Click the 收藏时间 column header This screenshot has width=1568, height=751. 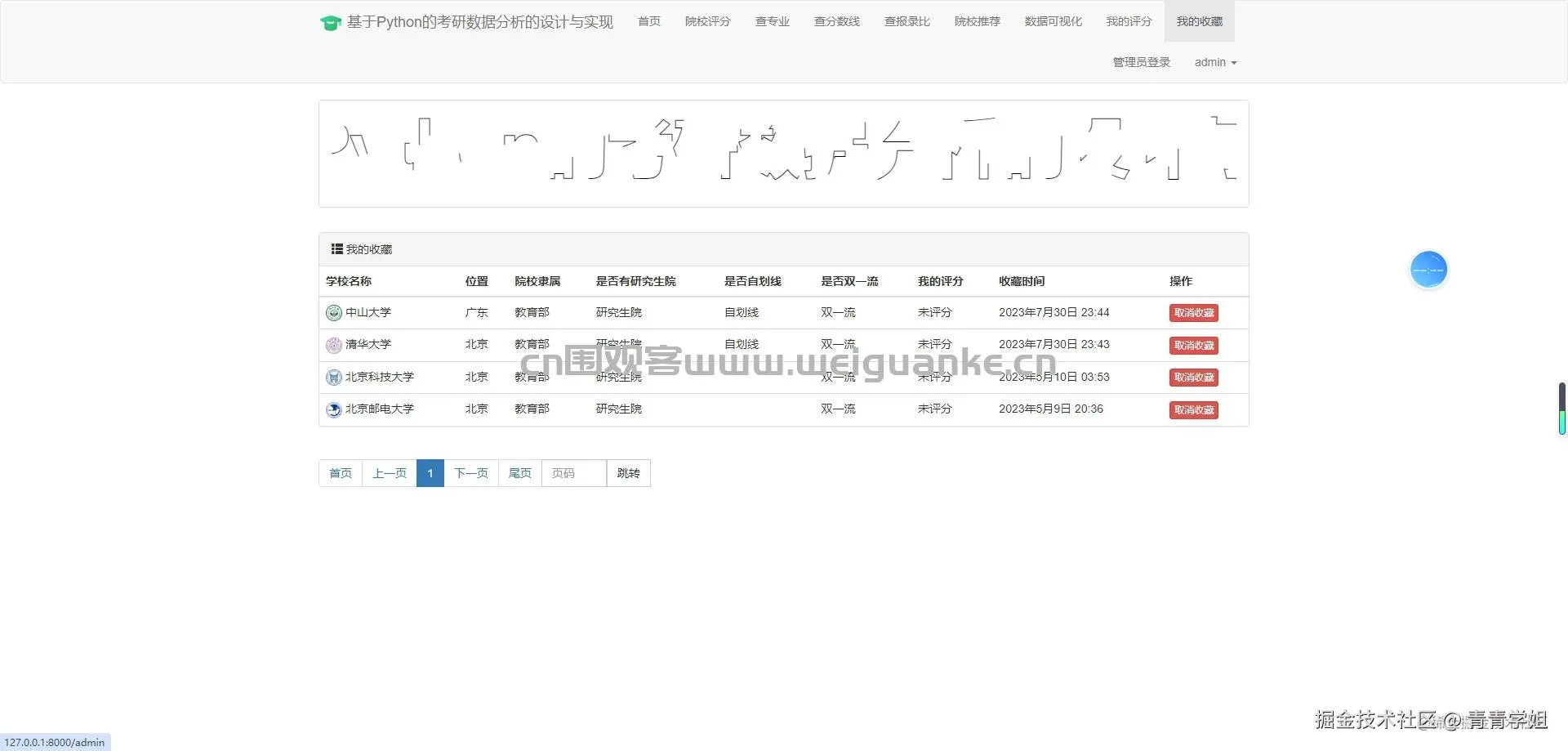pos(1022,281)
